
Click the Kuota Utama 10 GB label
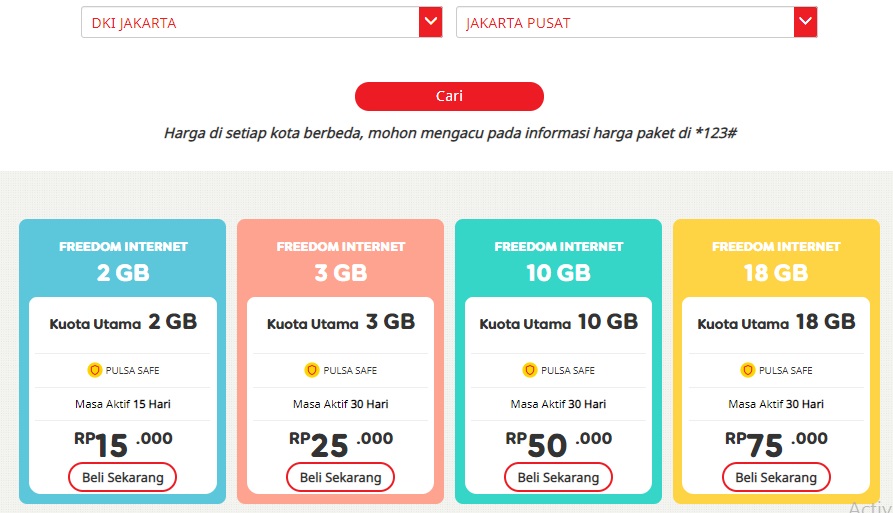coord(558,323)
